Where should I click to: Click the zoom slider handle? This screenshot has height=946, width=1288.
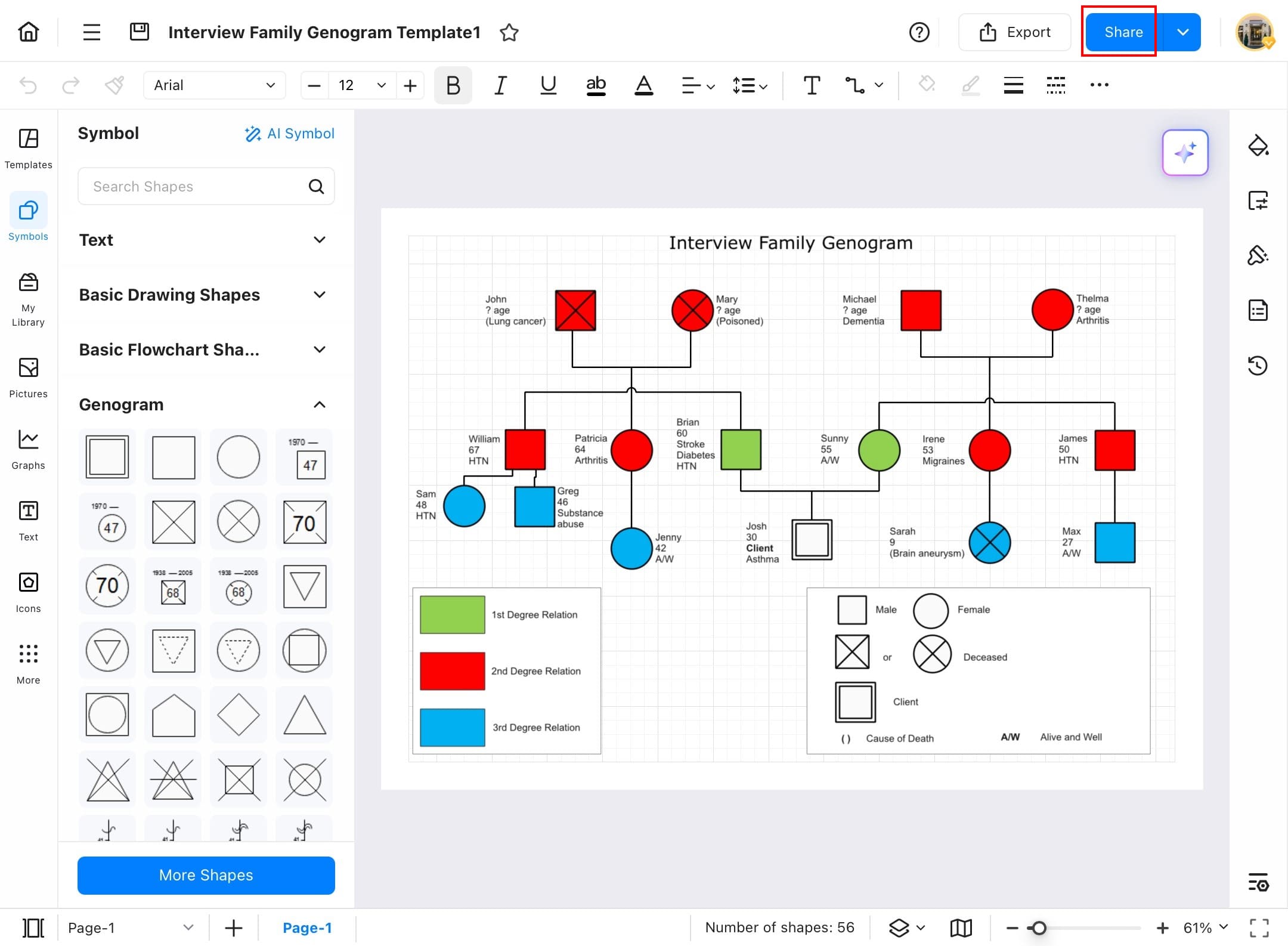pos(1039,928)
